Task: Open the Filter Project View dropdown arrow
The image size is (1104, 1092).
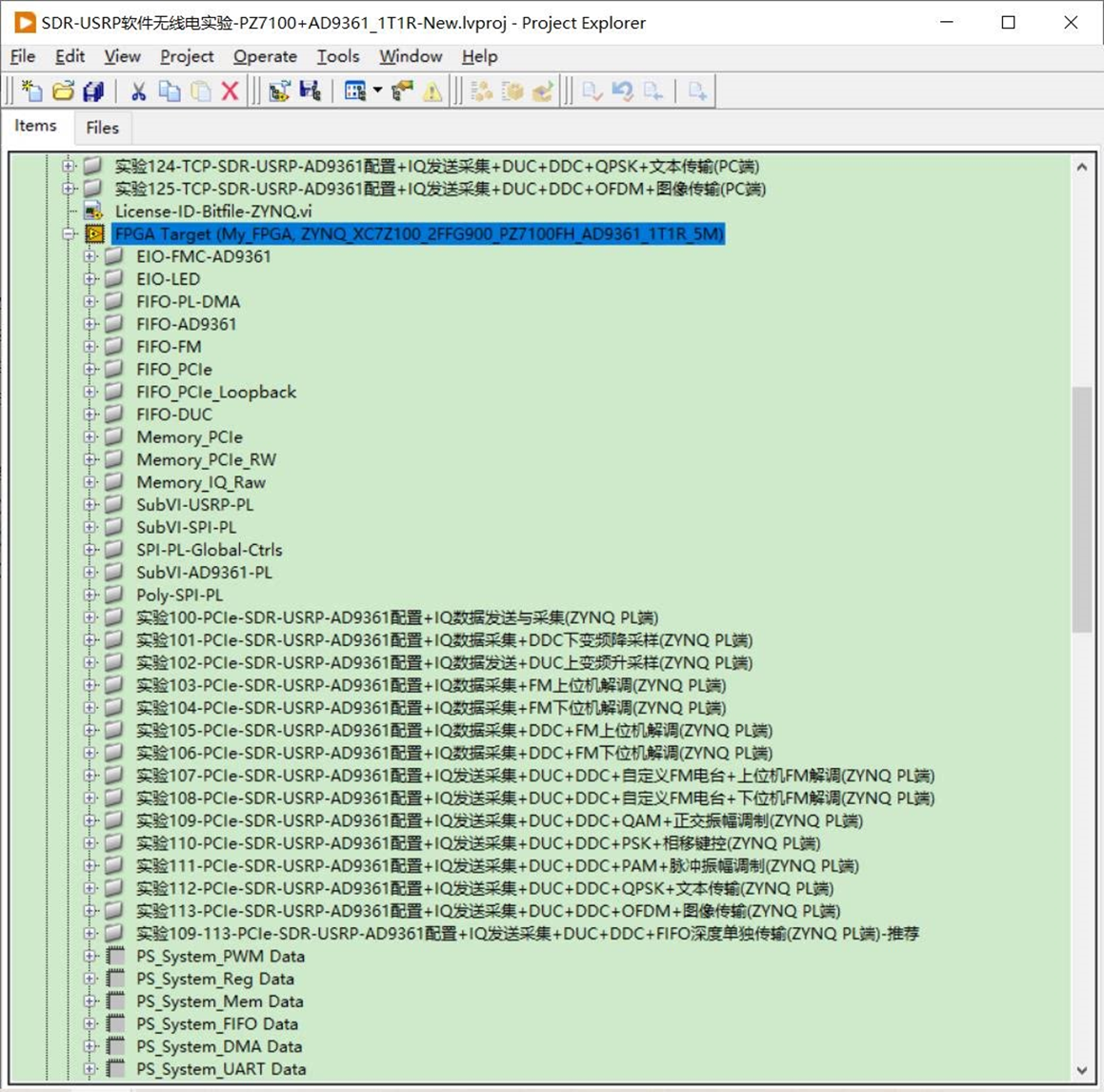Action: click(x=377, y=91)
